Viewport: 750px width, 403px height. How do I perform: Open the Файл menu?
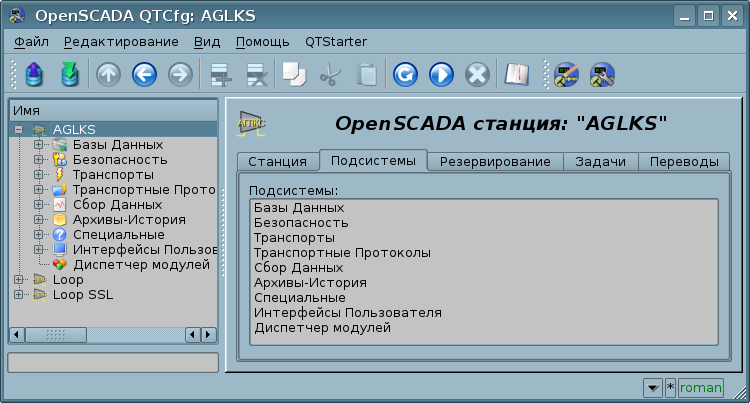click(32, 42)
